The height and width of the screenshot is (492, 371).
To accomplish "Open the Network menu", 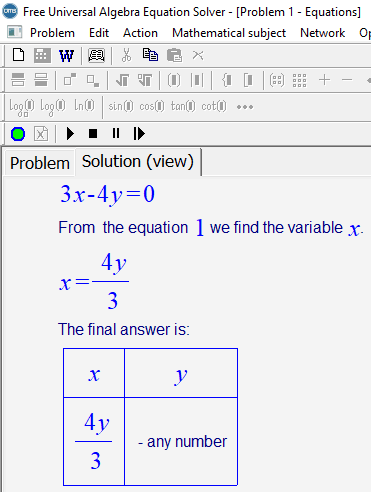I will click(x=322, y=33).
